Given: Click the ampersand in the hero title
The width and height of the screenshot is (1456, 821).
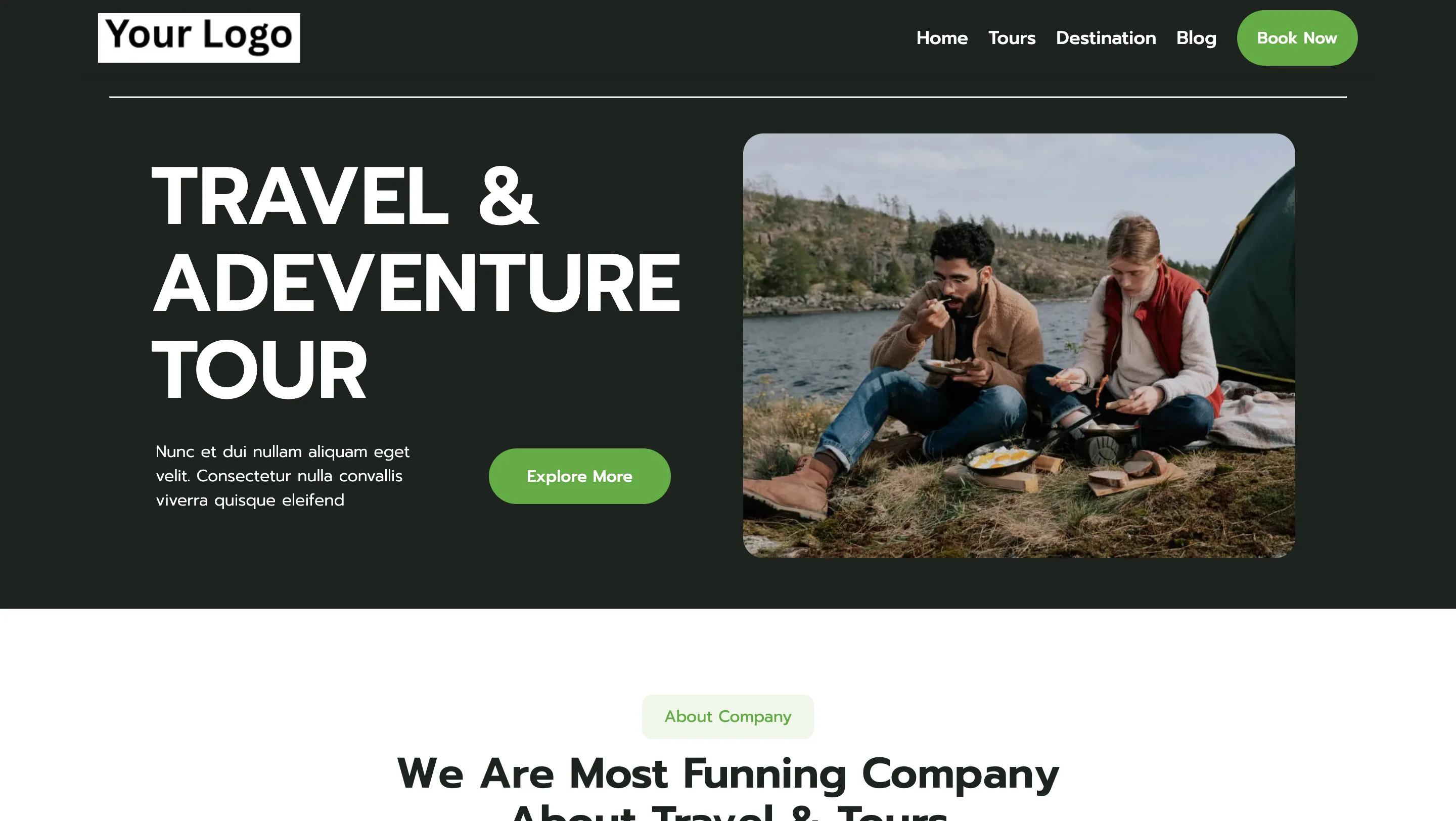Looking at the screenshot, I should [508, 196].
